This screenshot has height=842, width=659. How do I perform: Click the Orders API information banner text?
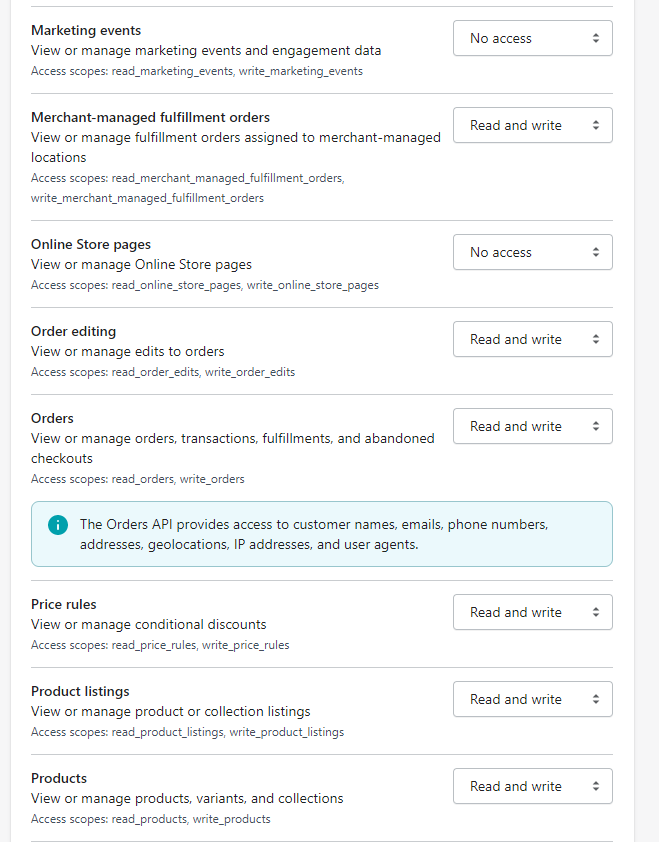point(314,534)
